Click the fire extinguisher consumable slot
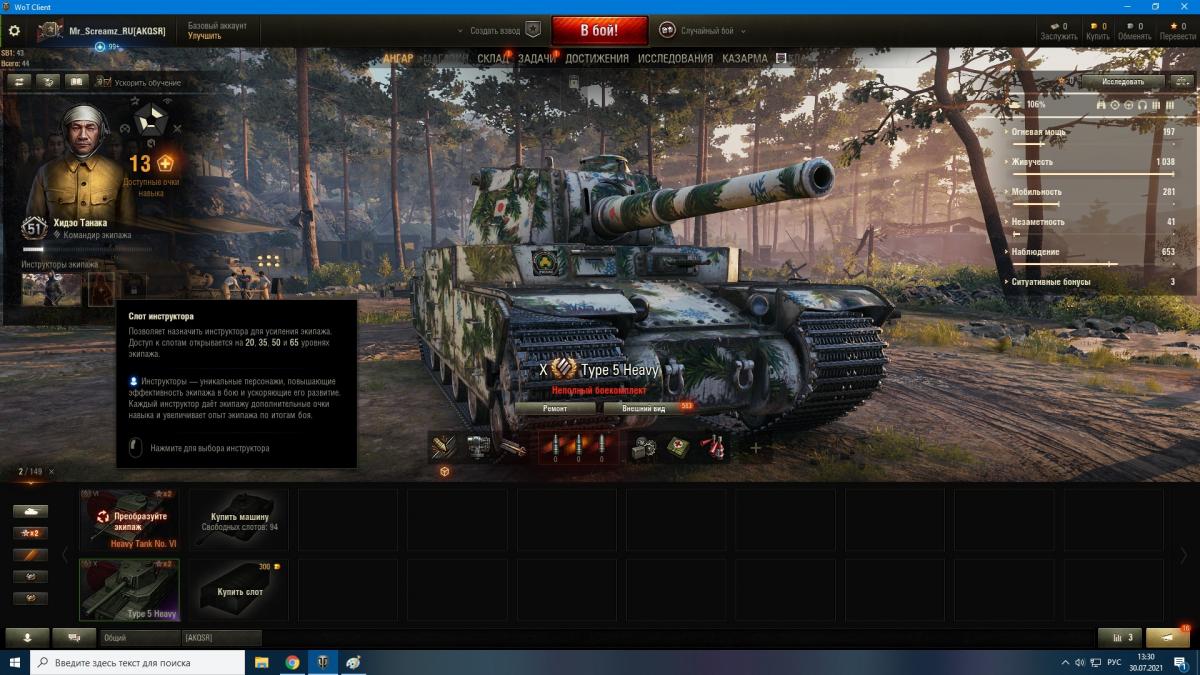This screenshot has height=675, width=1200. [x=712, y=447]
